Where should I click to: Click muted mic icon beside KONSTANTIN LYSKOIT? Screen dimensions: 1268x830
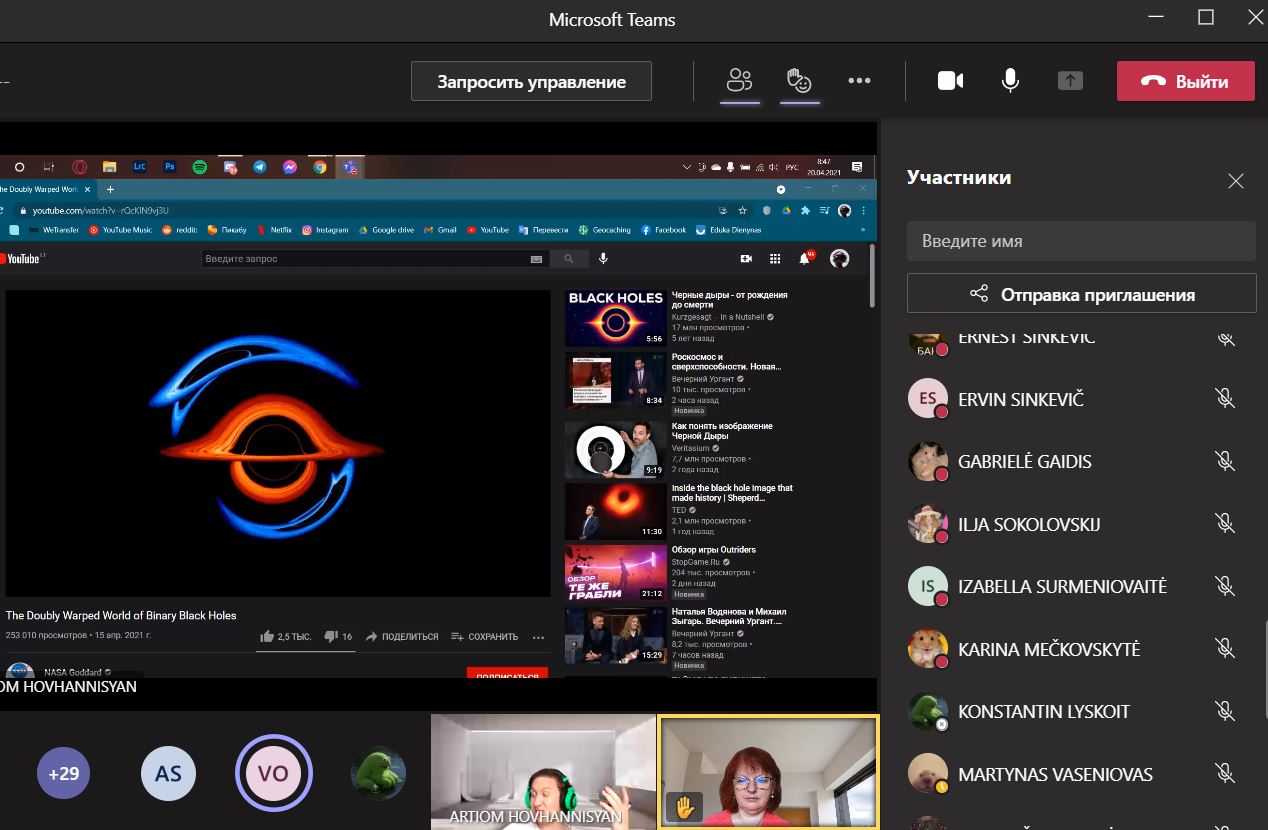pyautogui.click(x=1225, y=711)
